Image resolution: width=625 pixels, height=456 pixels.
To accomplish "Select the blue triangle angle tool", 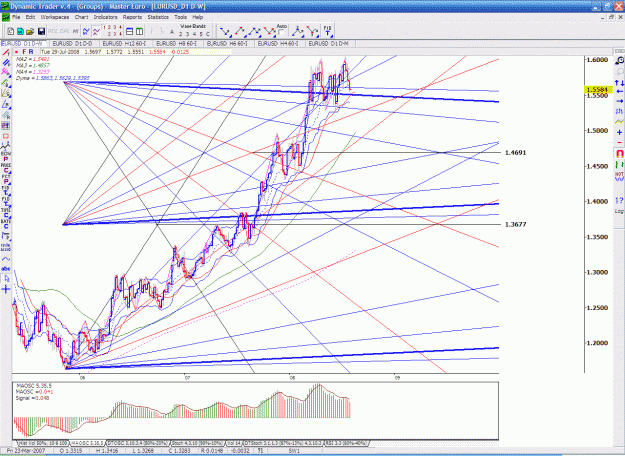I will [6, 104].
